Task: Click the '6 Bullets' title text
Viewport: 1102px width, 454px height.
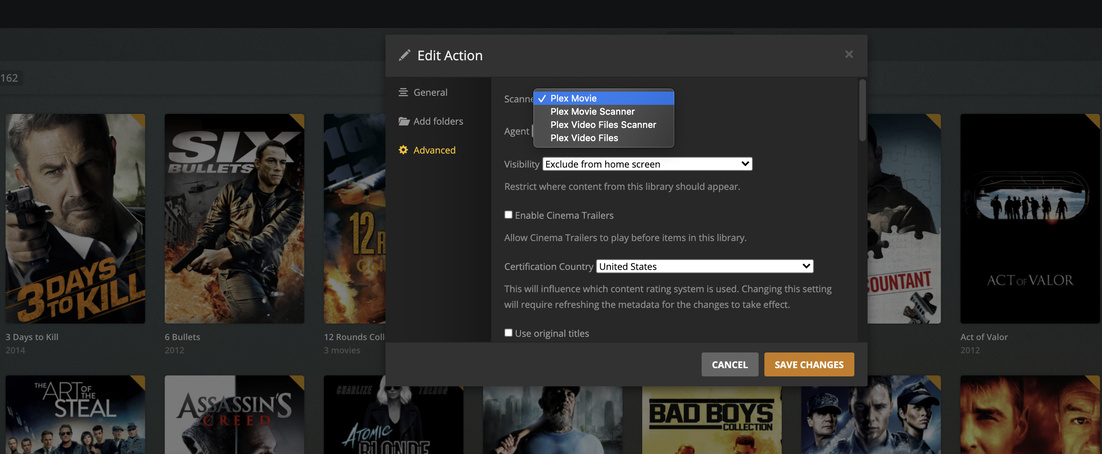Action: (x=182, y=337)
